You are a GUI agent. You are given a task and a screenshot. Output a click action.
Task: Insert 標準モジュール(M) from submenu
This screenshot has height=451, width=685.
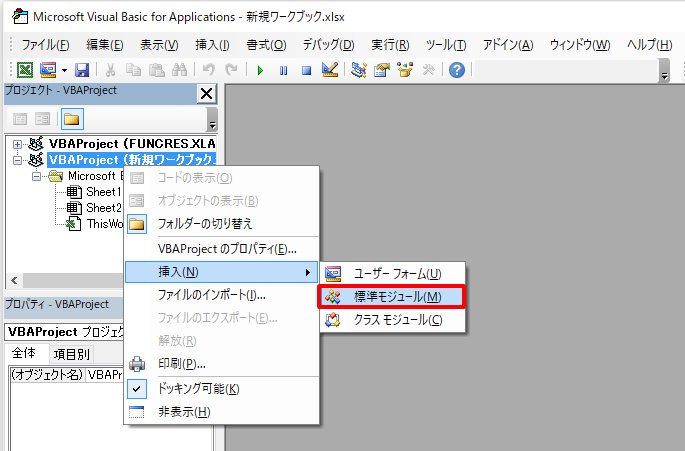392,297
